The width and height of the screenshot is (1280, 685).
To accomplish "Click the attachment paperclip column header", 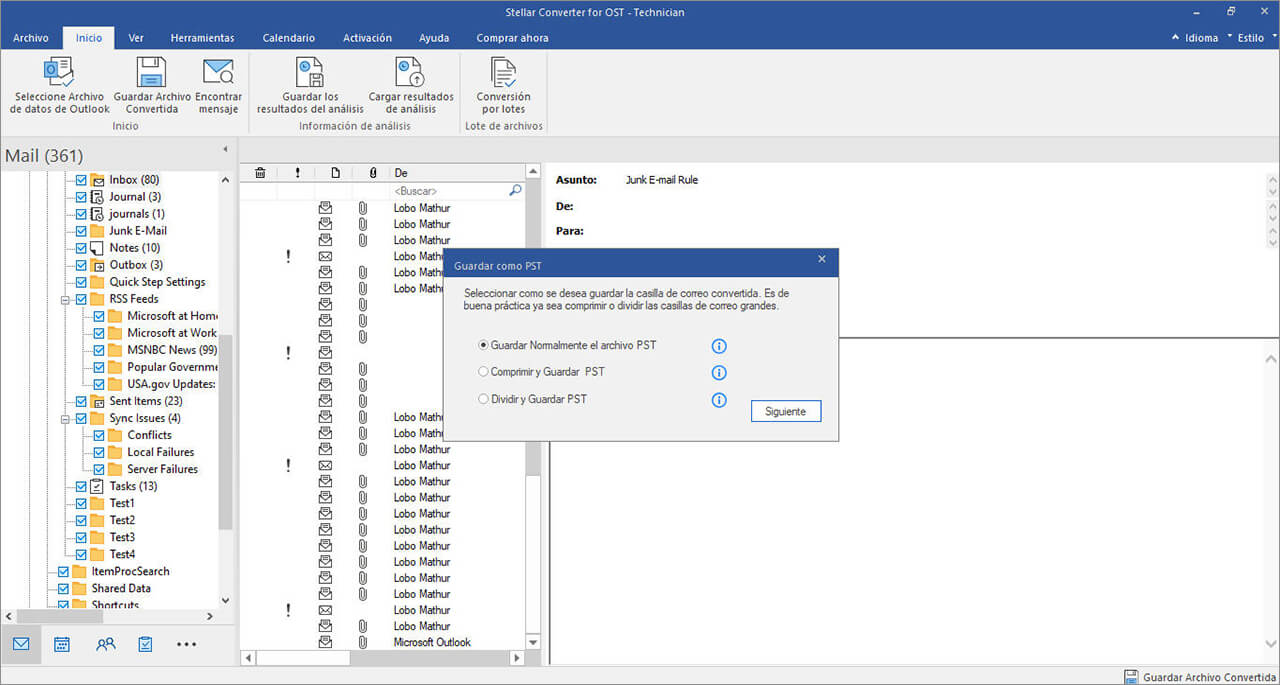I will 372,173.
